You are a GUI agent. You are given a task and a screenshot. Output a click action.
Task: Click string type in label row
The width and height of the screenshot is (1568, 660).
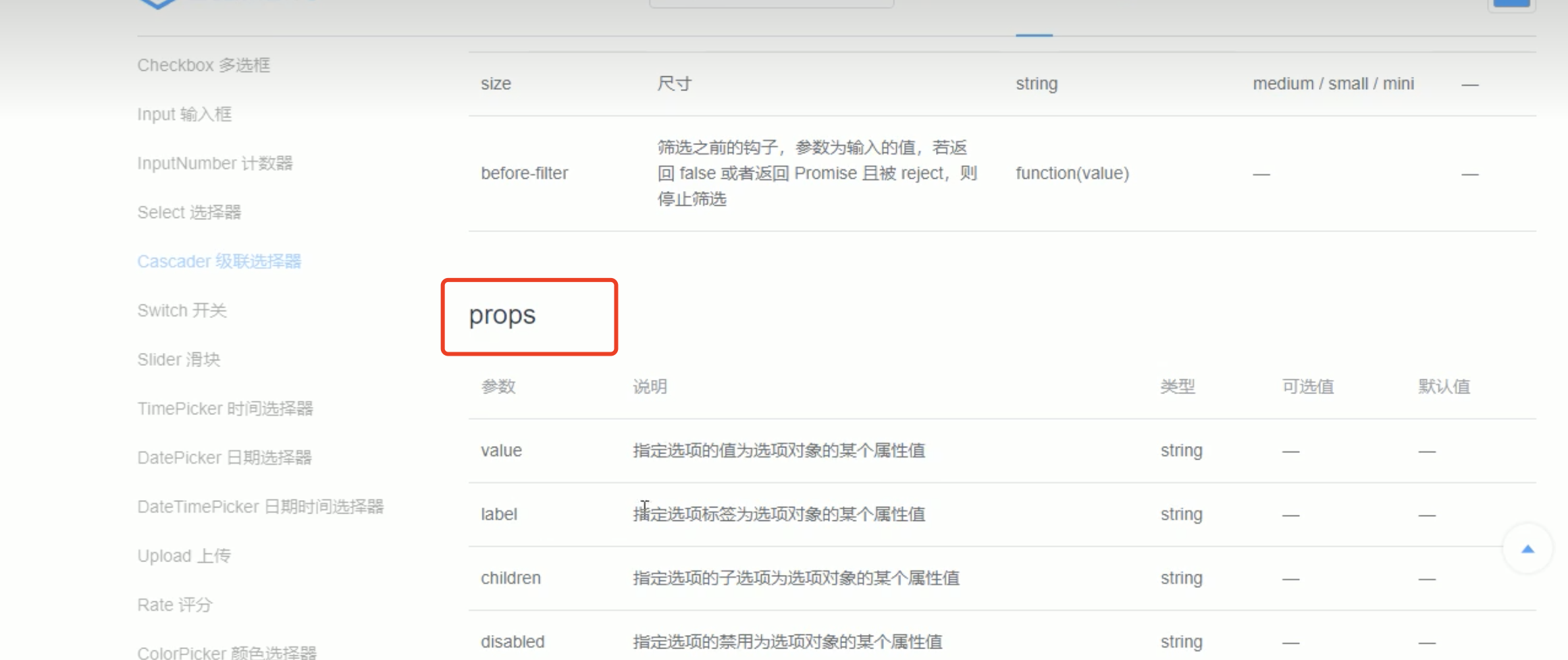point(1181,514)
